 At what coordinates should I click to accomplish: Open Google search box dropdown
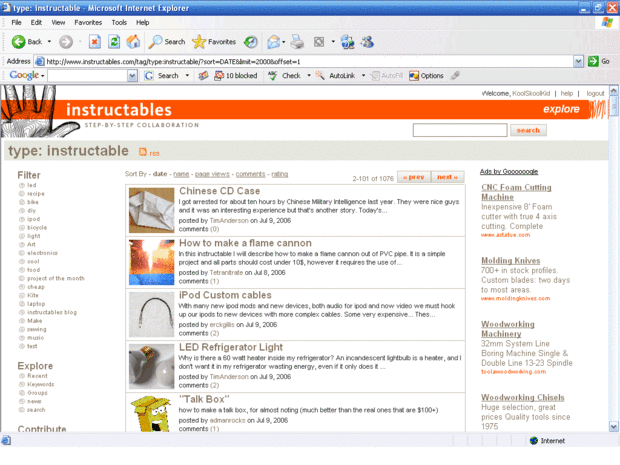click(x=132, y=76)
